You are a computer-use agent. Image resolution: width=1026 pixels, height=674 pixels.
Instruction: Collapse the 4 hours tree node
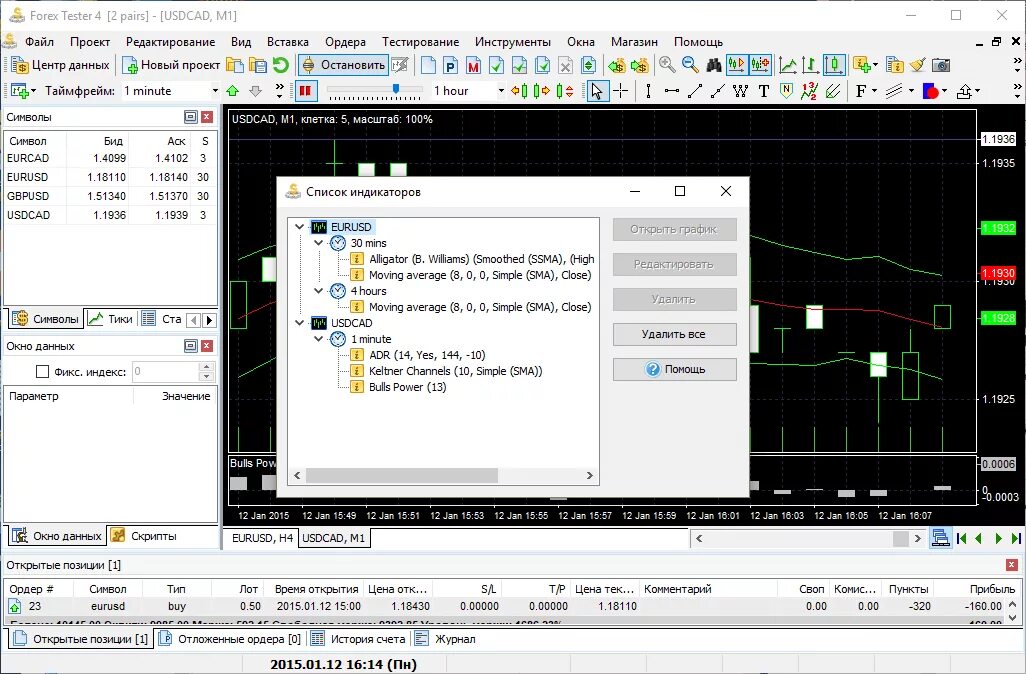click(319, 291)
